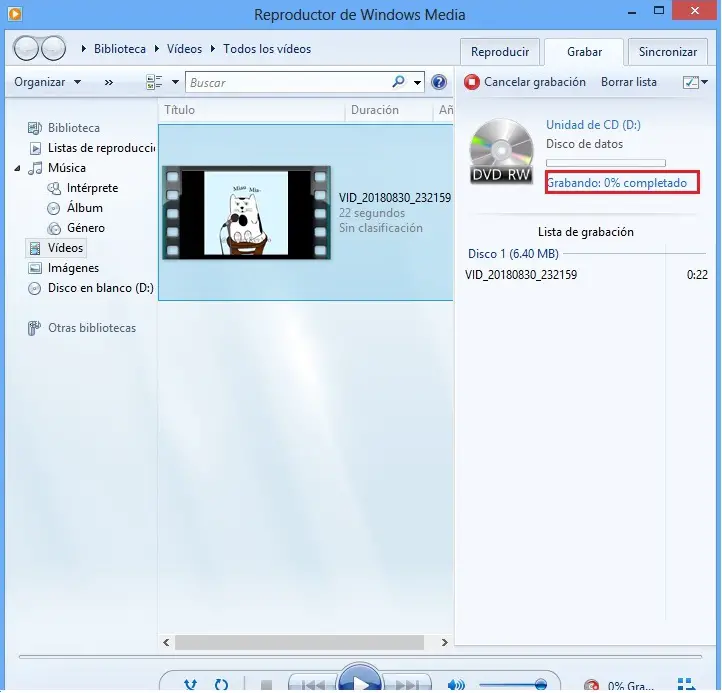722x693 pixels.
Task: Adjust the volume slider
Action: (x=512, y=685)
